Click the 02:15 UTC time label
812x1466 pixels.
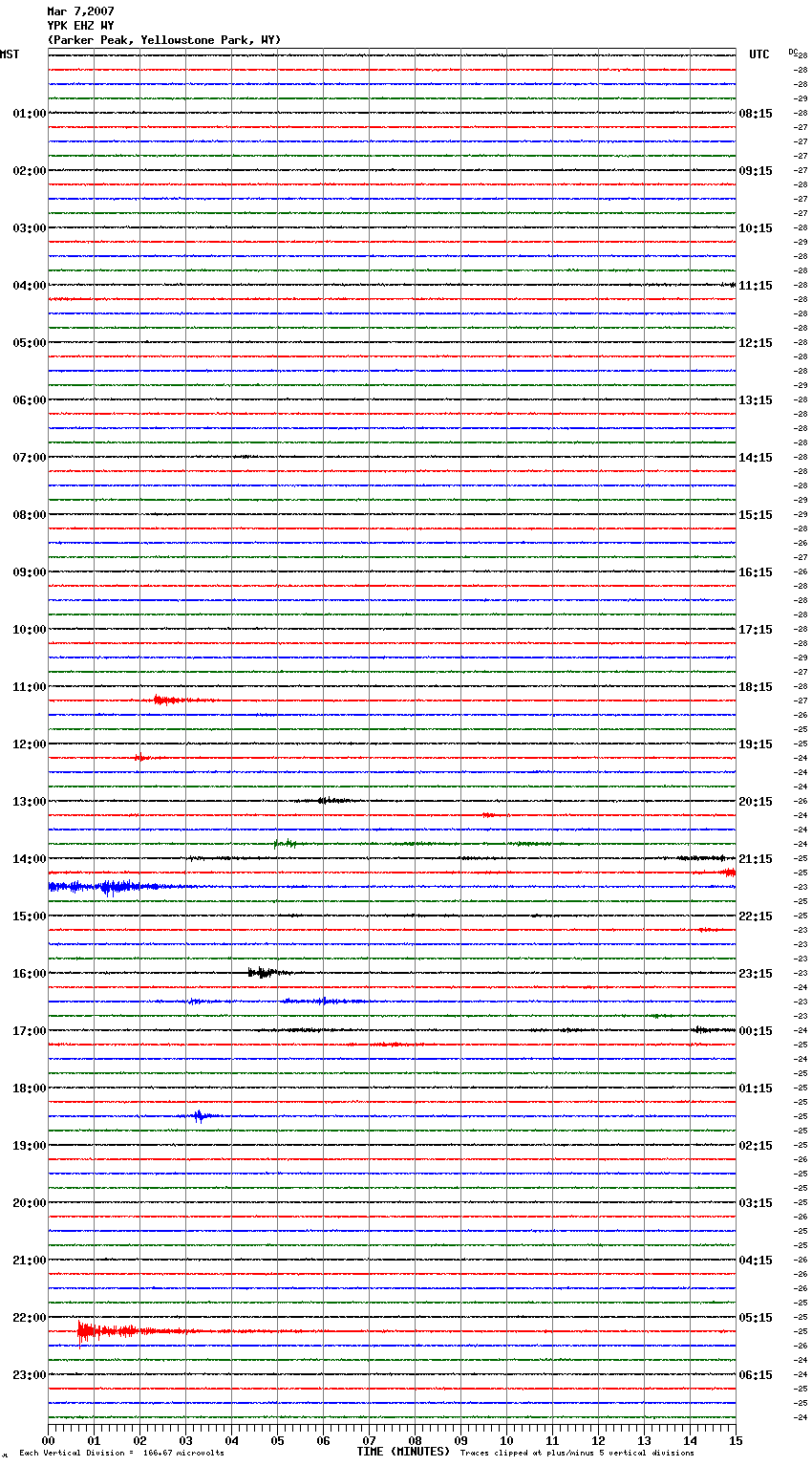pos(756,1146)
